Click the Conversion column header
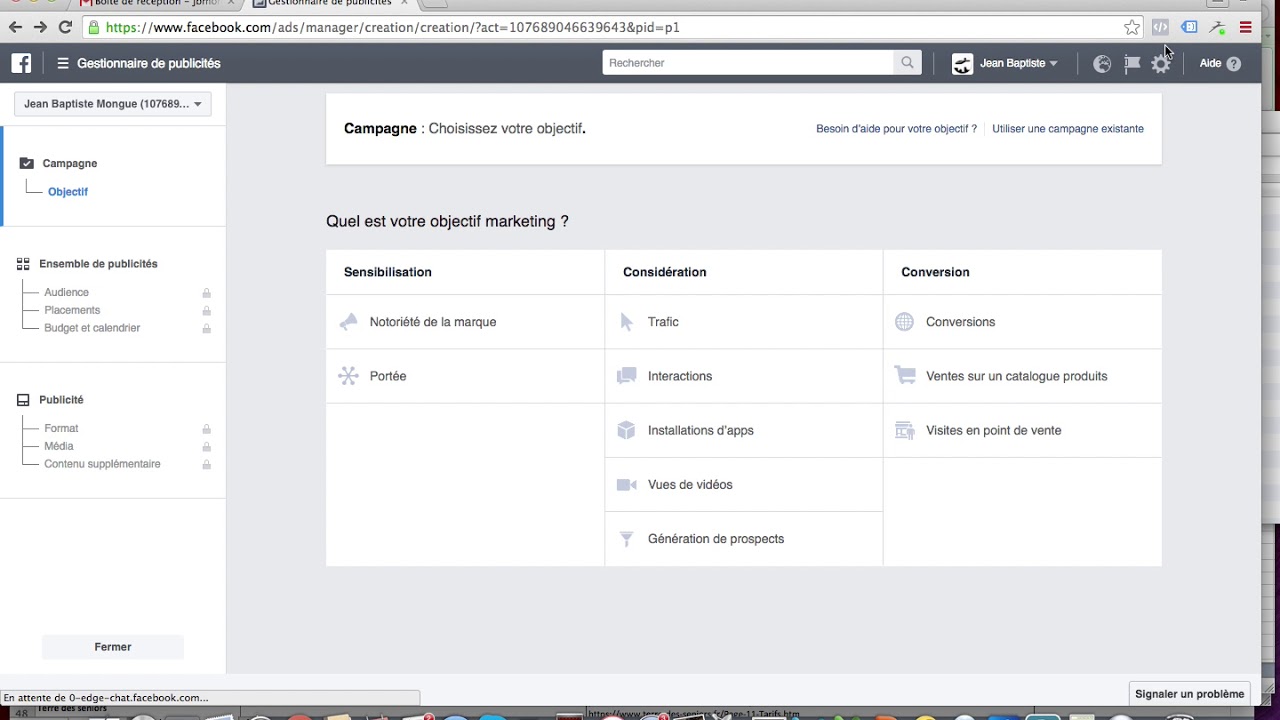Image resolution: width=1280 pixels, height=720 pixels. 935,272
